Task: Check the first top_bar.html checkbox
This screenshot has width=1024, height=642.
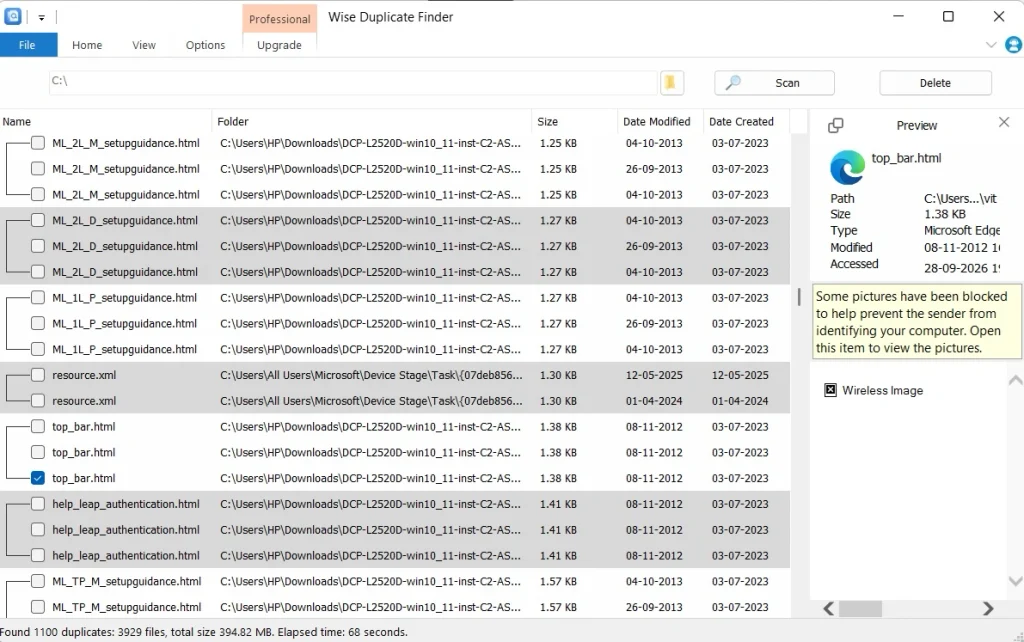Action: point(38,426)
